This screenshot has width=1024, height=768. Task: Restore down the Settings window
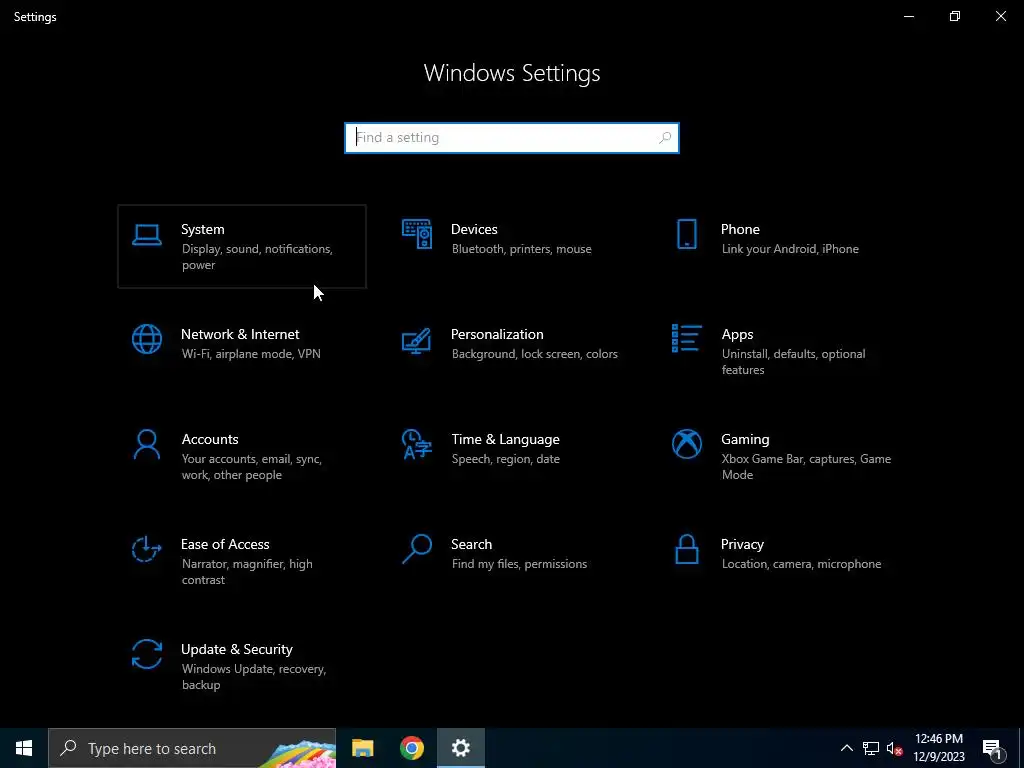(x=955, y=16)
